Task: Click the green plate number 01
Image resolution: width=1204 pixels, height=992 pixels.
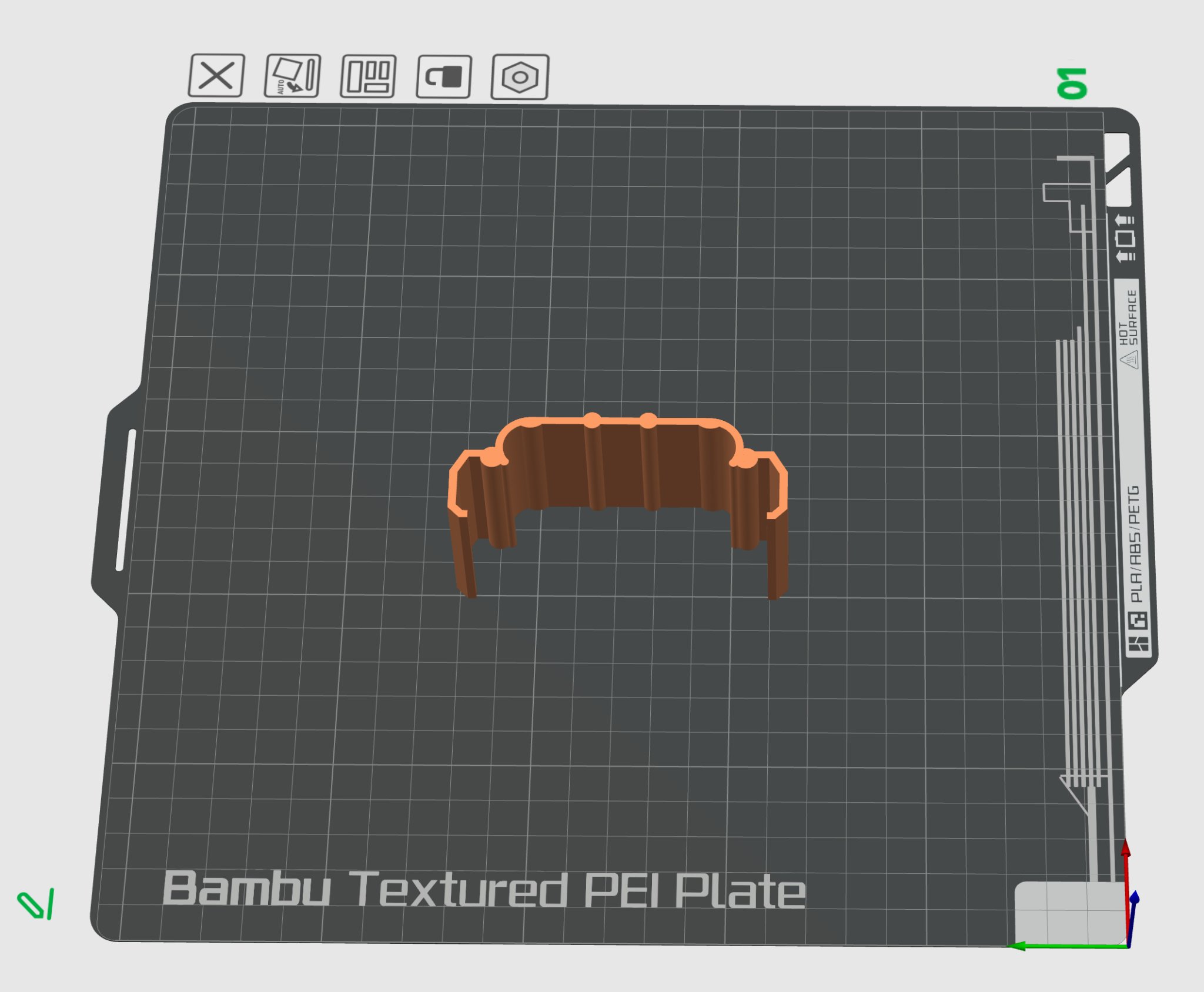Action: [1072, 83]
